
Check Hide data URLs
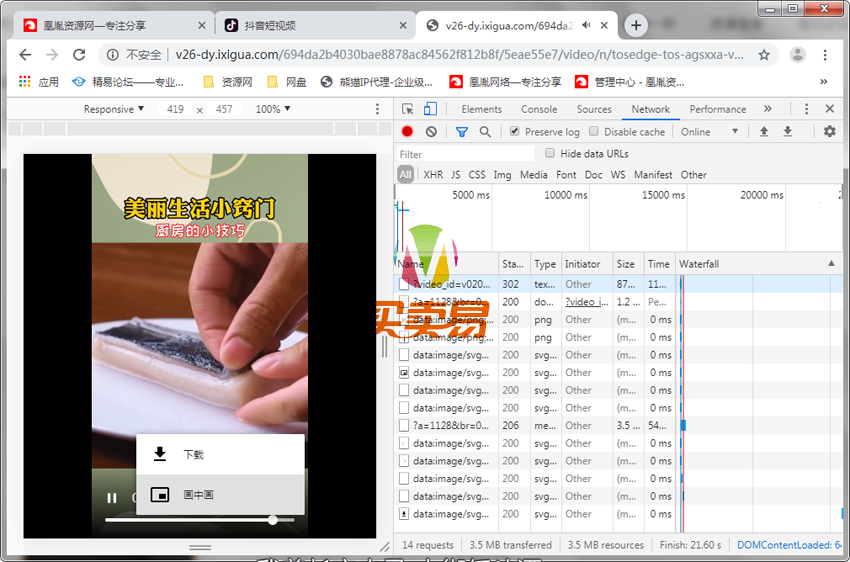(x=550, y=153)
